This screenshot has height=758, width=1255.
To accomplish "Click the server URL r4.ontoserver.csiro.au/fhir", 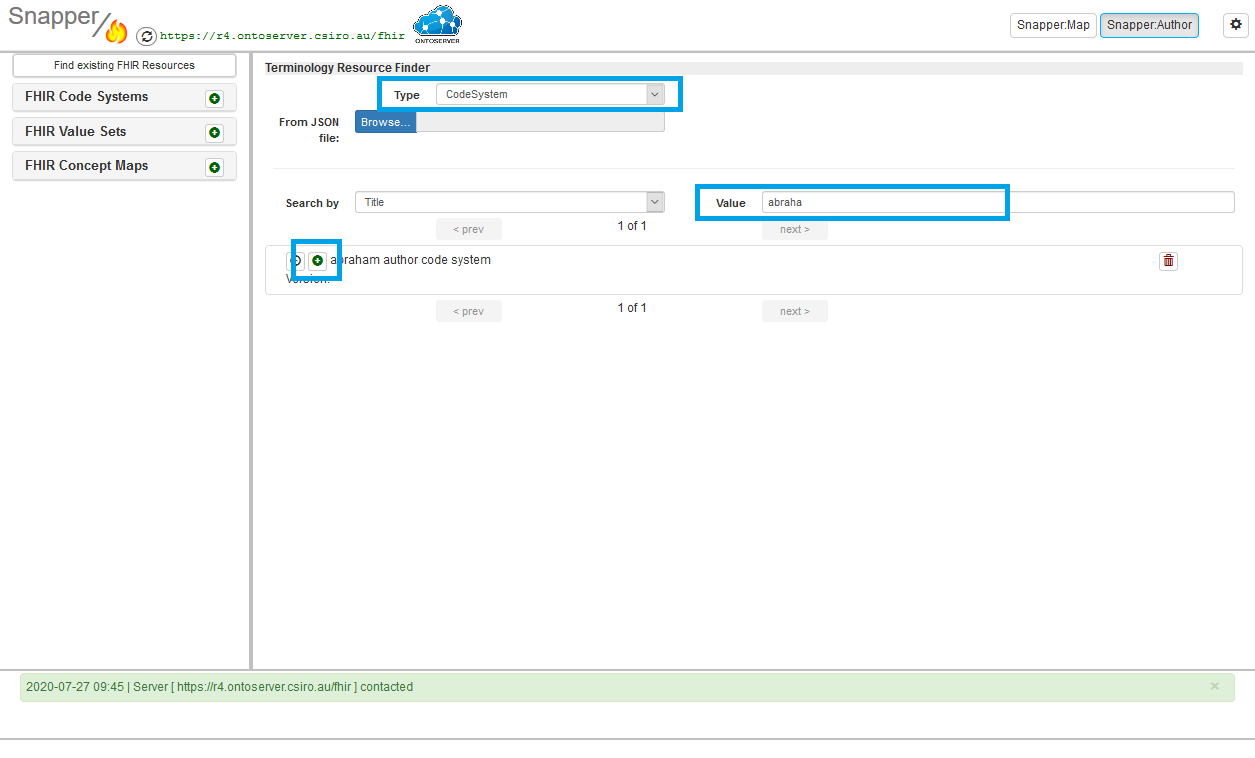I will (282, 36).
